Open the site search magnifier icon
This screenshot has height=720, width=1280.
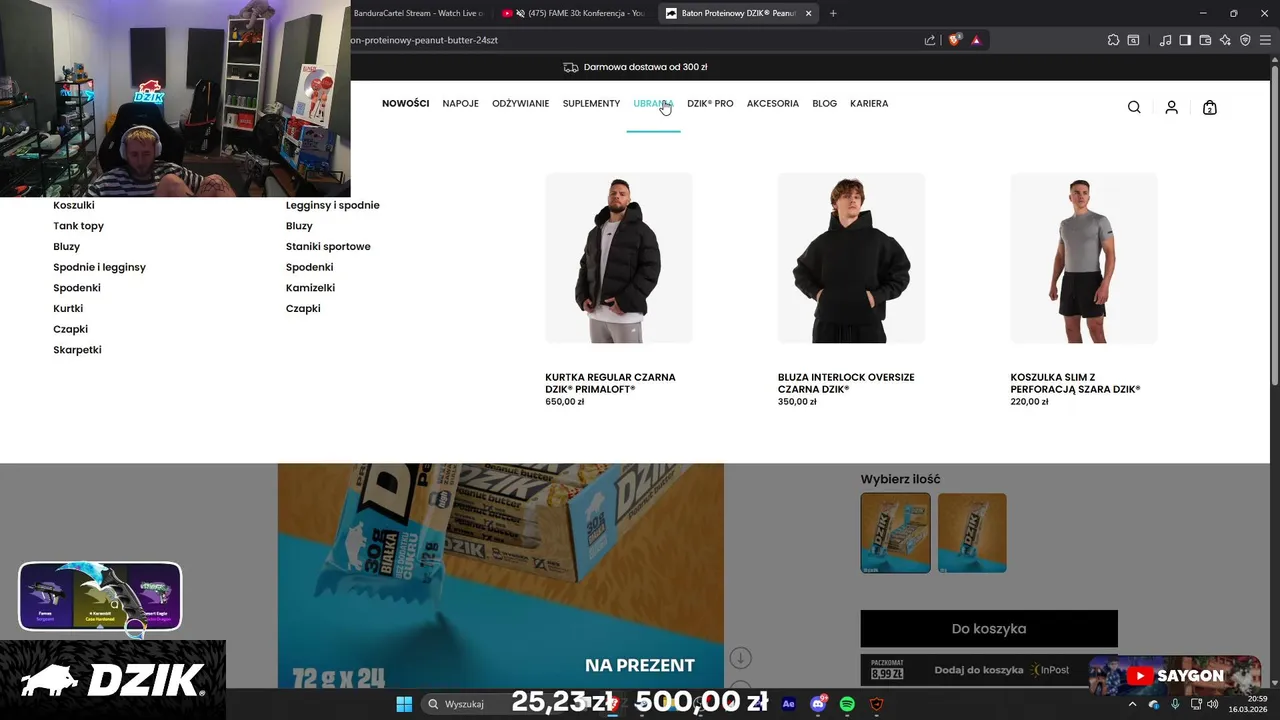[1134, 107]
